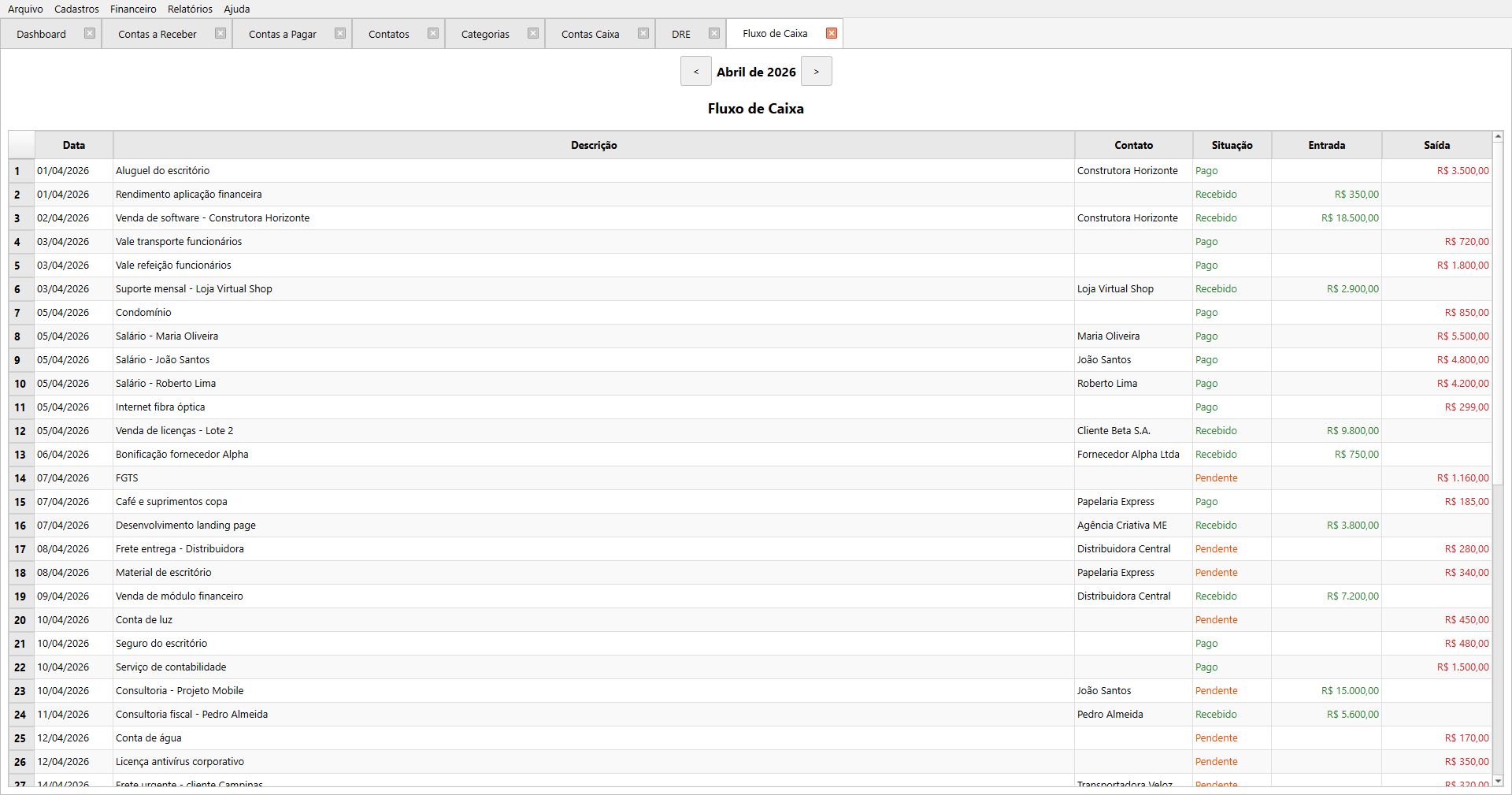Click the Aluguel do escritório description cell
This screenshot has width=1512, height=795.
(162, 171)
